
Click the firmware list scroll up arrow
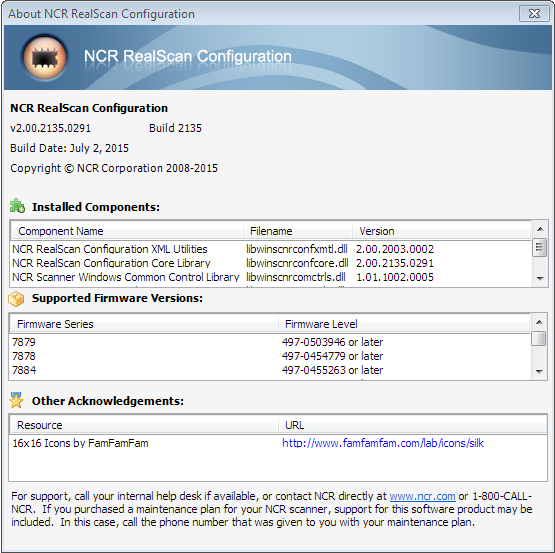(x=539, y=322)
